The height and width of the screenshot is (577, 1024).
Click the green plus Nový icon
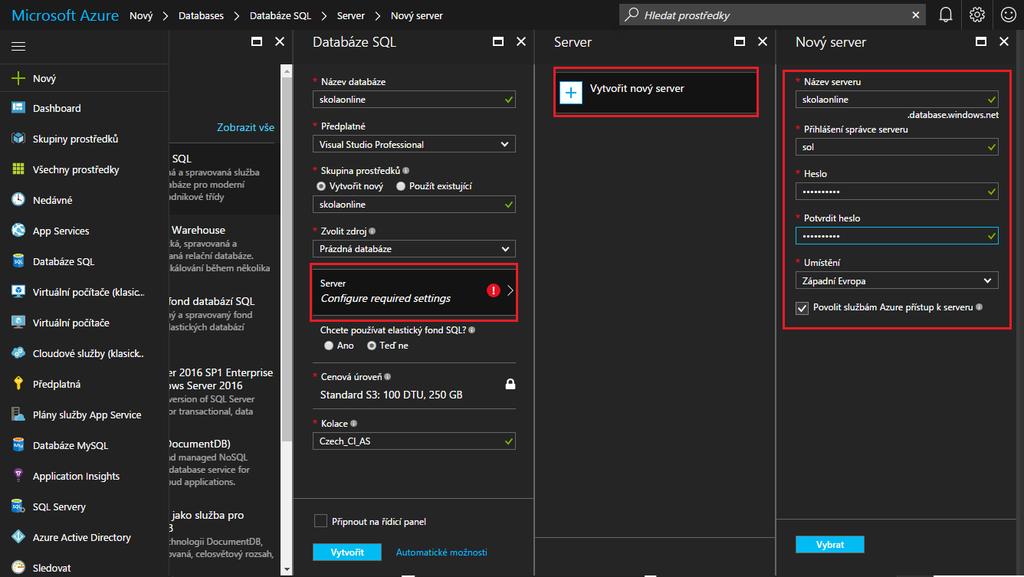coord(18,78)
